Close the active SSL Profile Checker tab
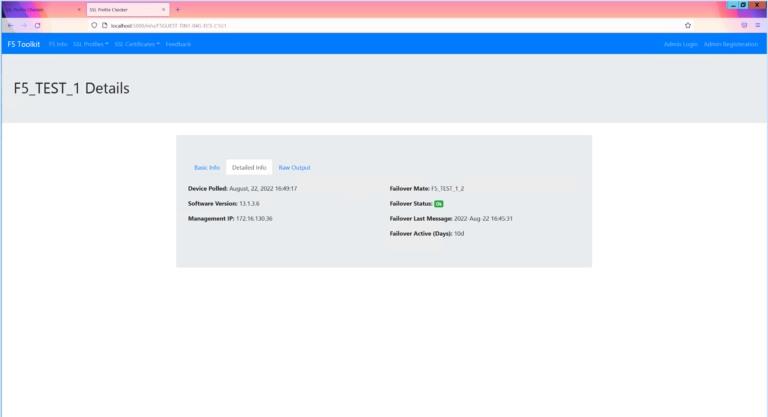Image resolution: width=768 pixels, height=417 pixels. pyautogui.click(x=163, y=9)
